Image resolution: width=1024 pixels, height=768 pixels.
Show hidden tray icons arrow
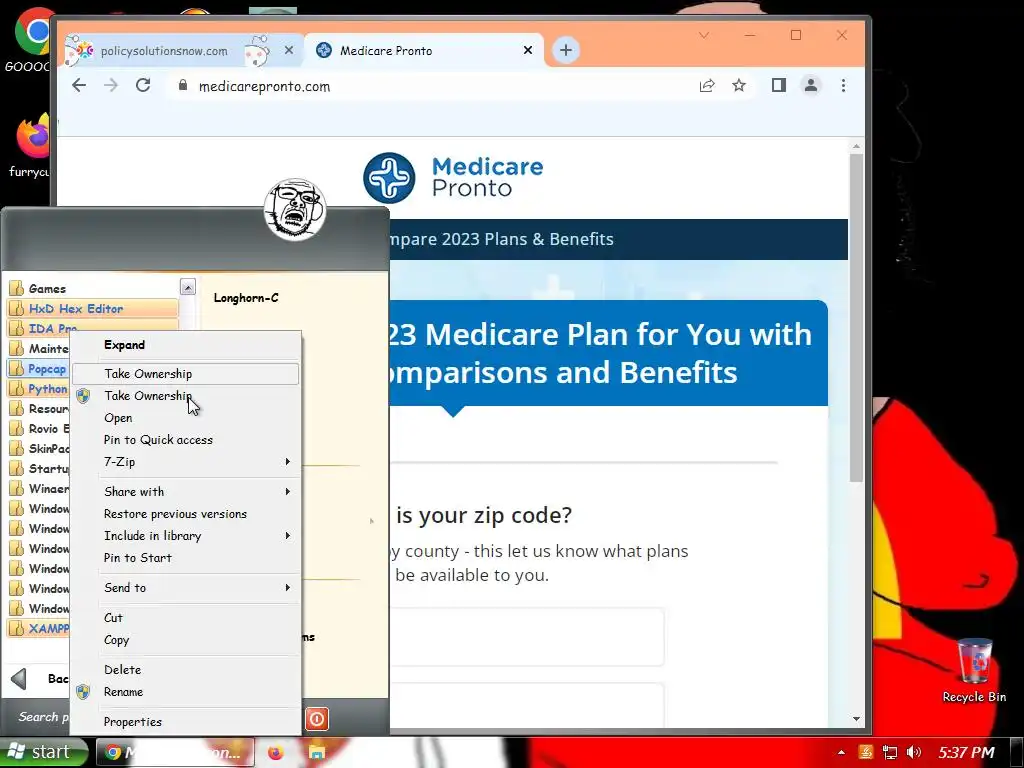[x=841, y=752]
